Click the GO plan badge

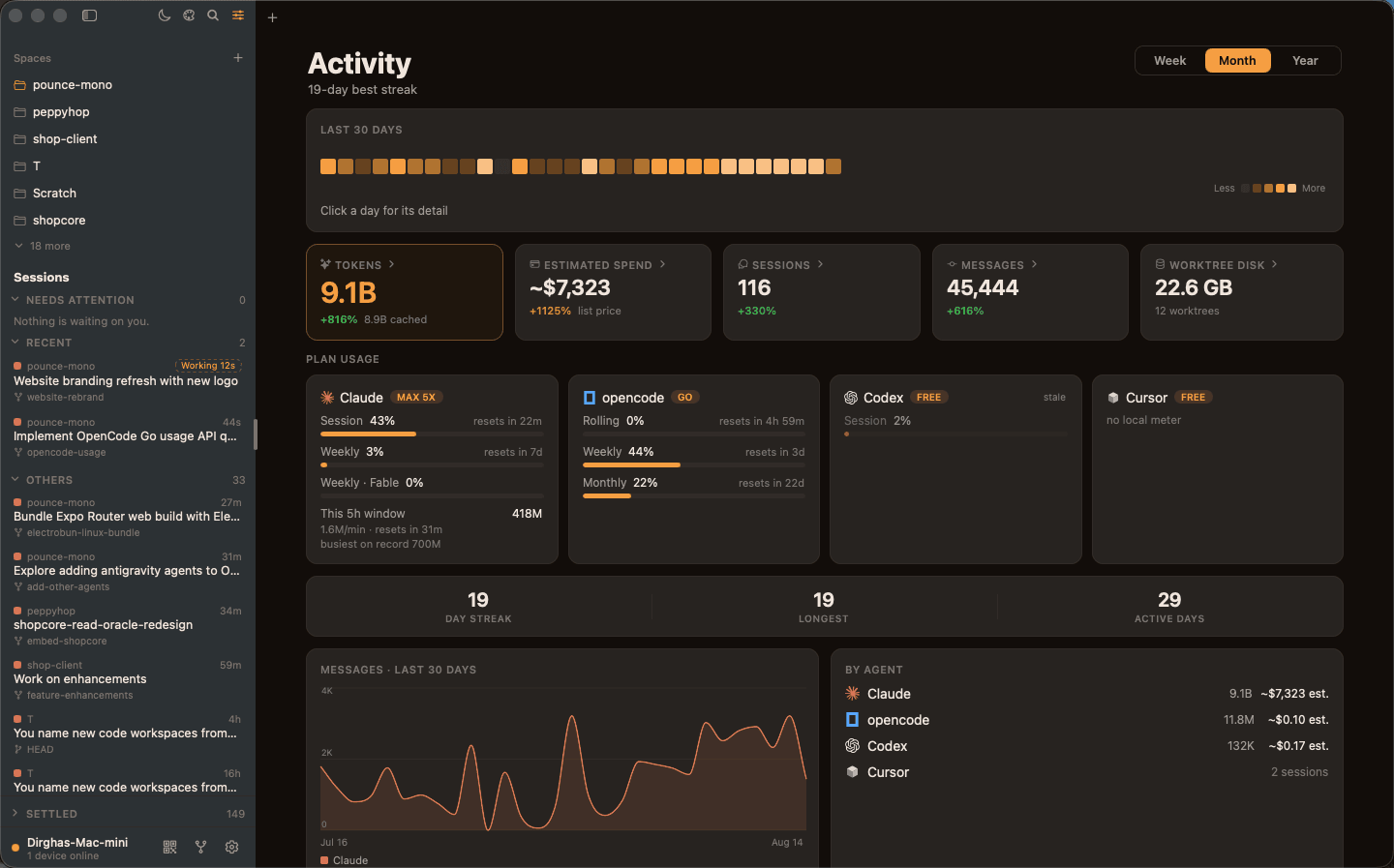click(x=685, y=398)
